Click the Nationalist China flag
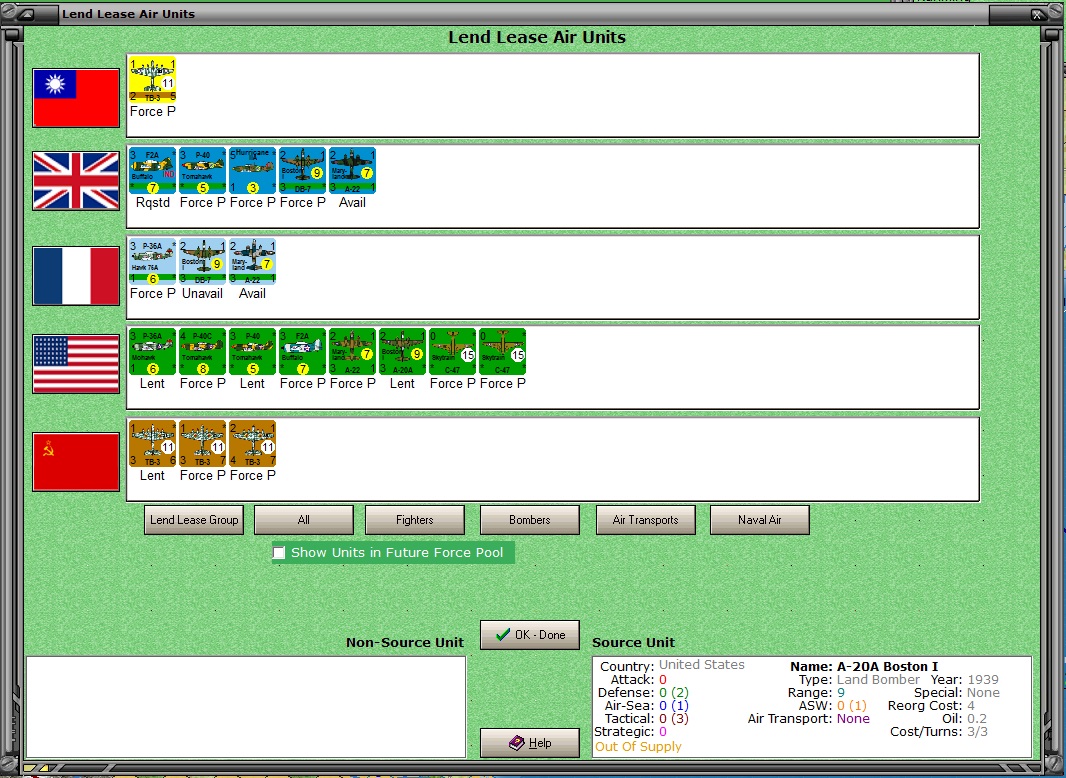The height and width of the screenshot is (778, 1066). click(76, 97)
